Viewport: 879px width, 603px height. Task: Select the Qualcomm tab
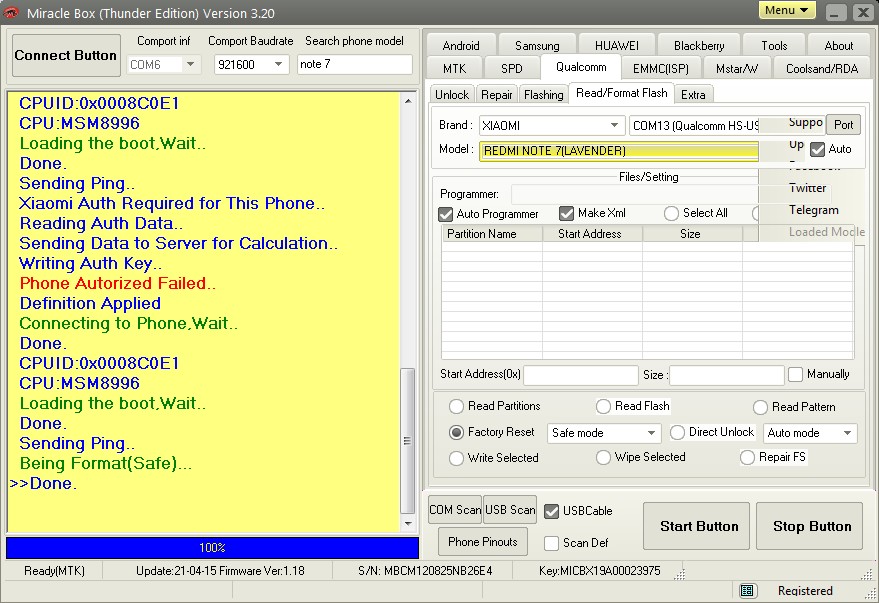(x=581, y=67)
